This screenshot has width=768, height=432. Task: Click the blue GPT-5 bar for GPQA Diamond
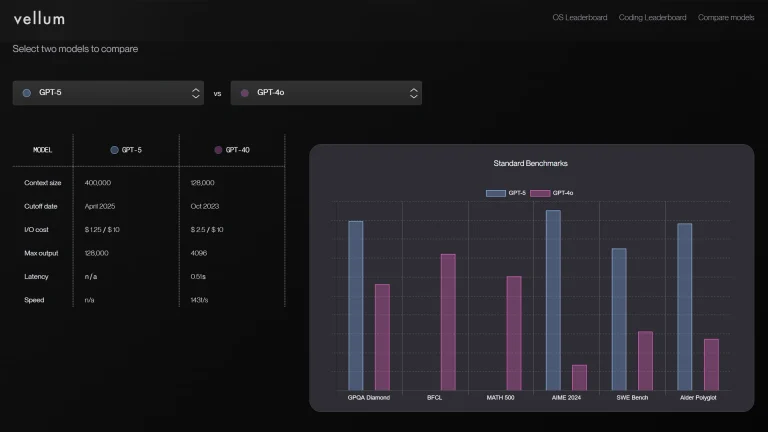(x=355, y=305)
